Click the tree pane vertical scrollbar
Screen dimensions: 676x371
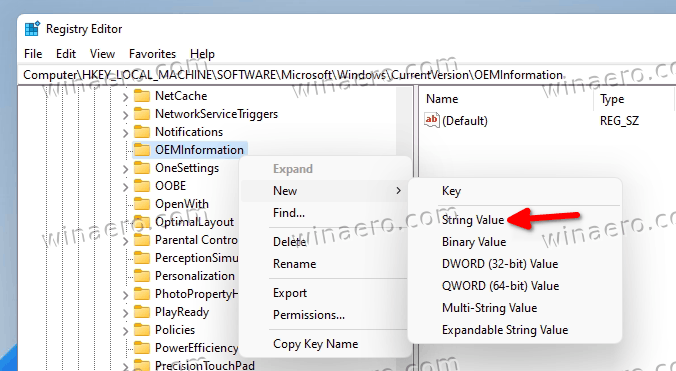(x=404, y=121)
